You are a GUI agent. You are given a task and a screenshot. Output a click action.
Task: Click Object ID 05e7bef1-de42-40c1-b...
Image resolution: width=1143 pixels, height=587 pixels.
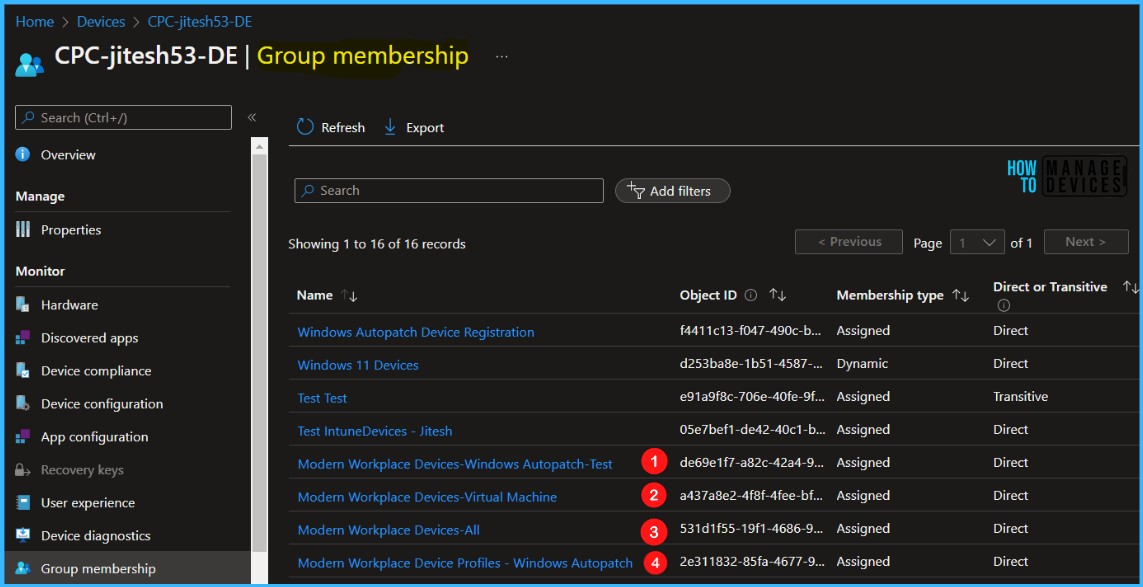pos(752,429)
